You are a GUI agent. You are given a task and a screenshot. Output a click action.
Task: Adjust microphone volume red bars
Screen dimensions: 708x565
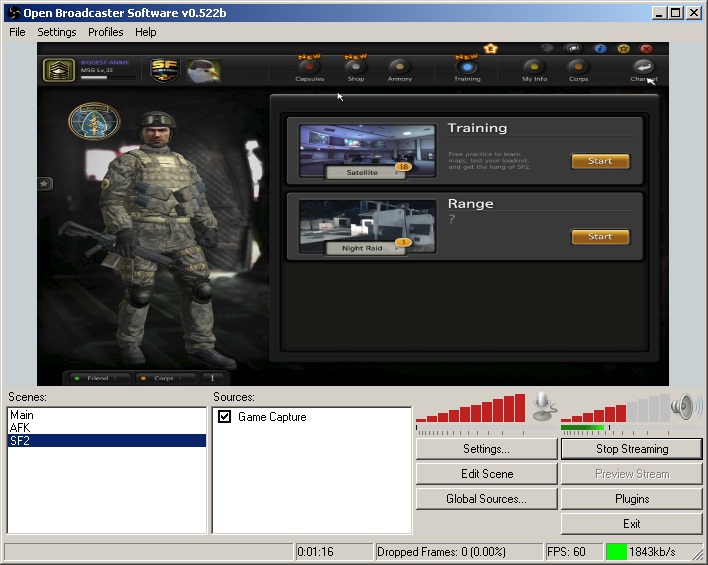[x=470, y=407]
